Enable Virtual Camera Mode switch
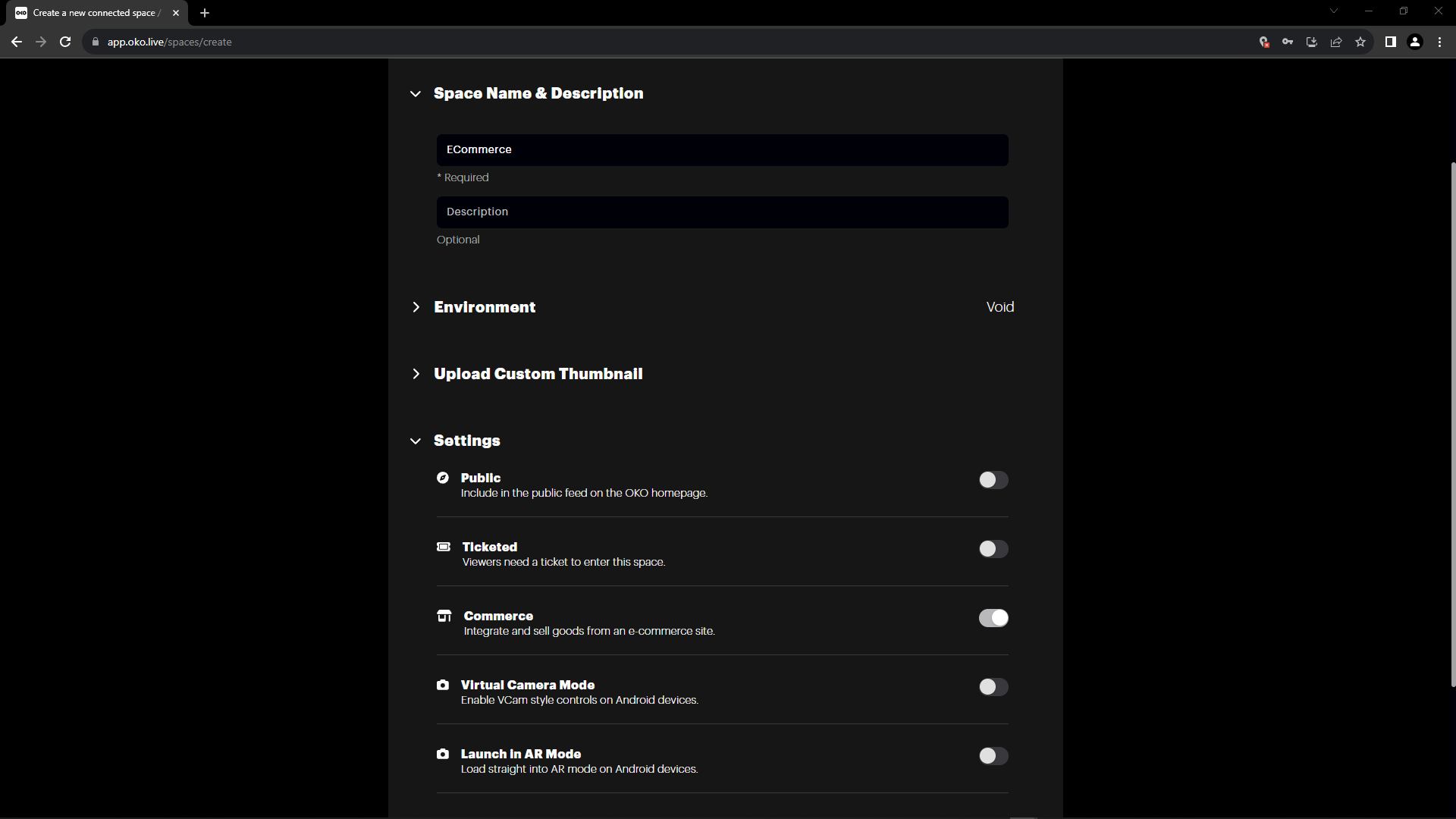 993,687
